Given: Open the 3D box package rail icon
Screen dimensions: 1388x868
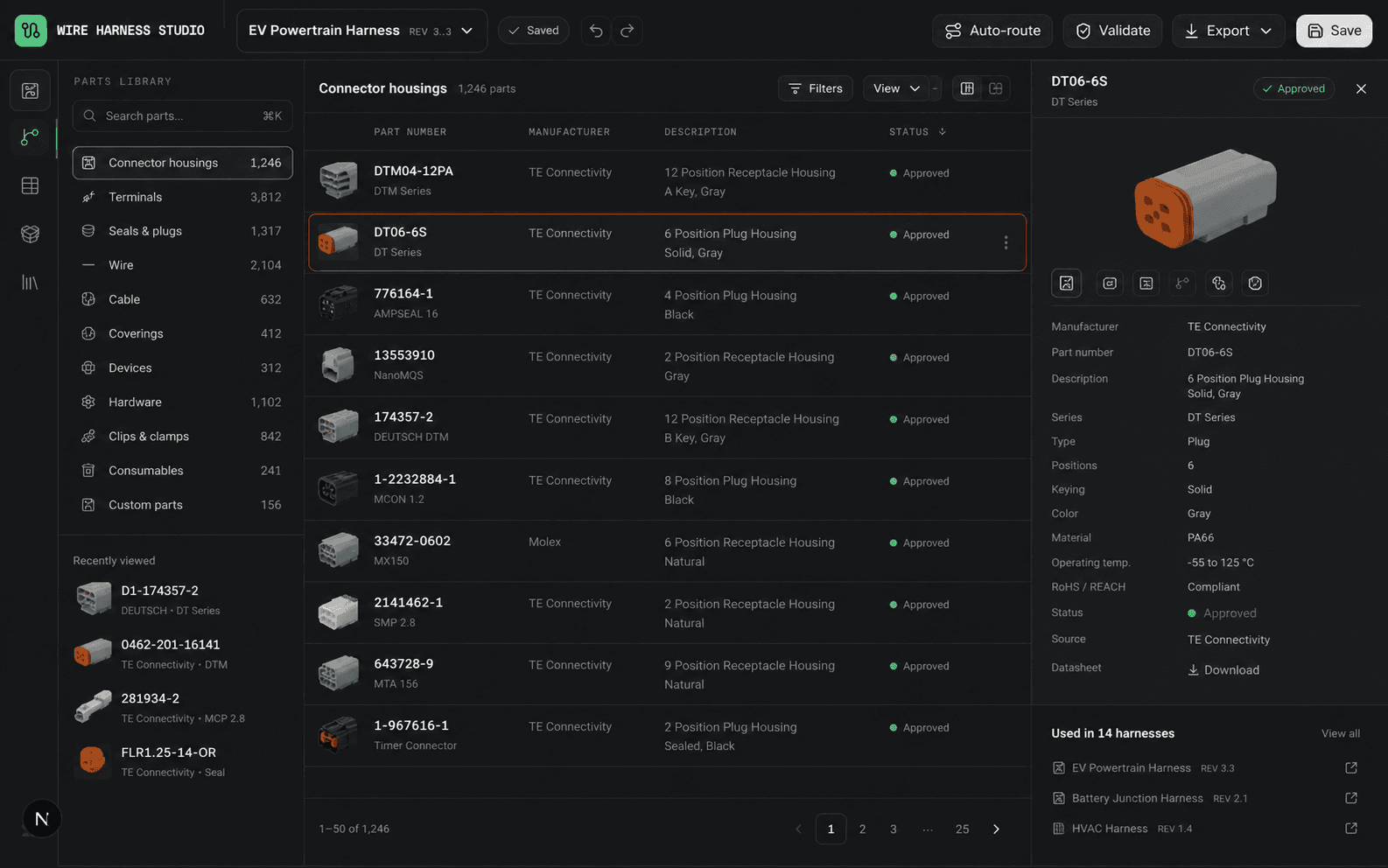Looking at the screenshot, I should tap(31, 234).
